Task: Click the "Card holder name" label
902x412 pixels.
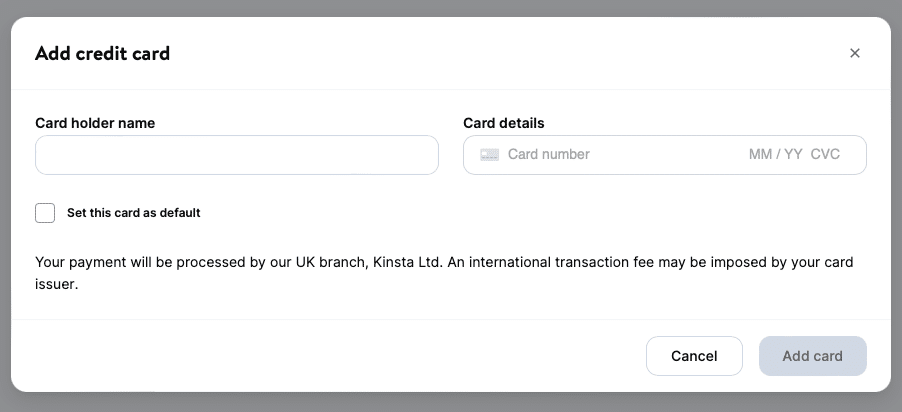Action: click(x=95, y=123)
